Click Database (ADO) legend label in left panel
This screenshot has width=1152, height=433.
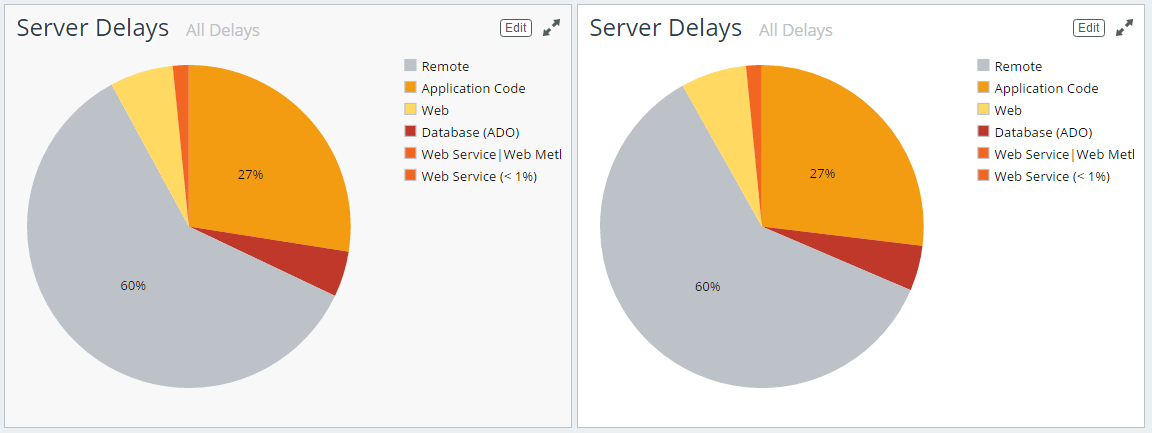470,132
